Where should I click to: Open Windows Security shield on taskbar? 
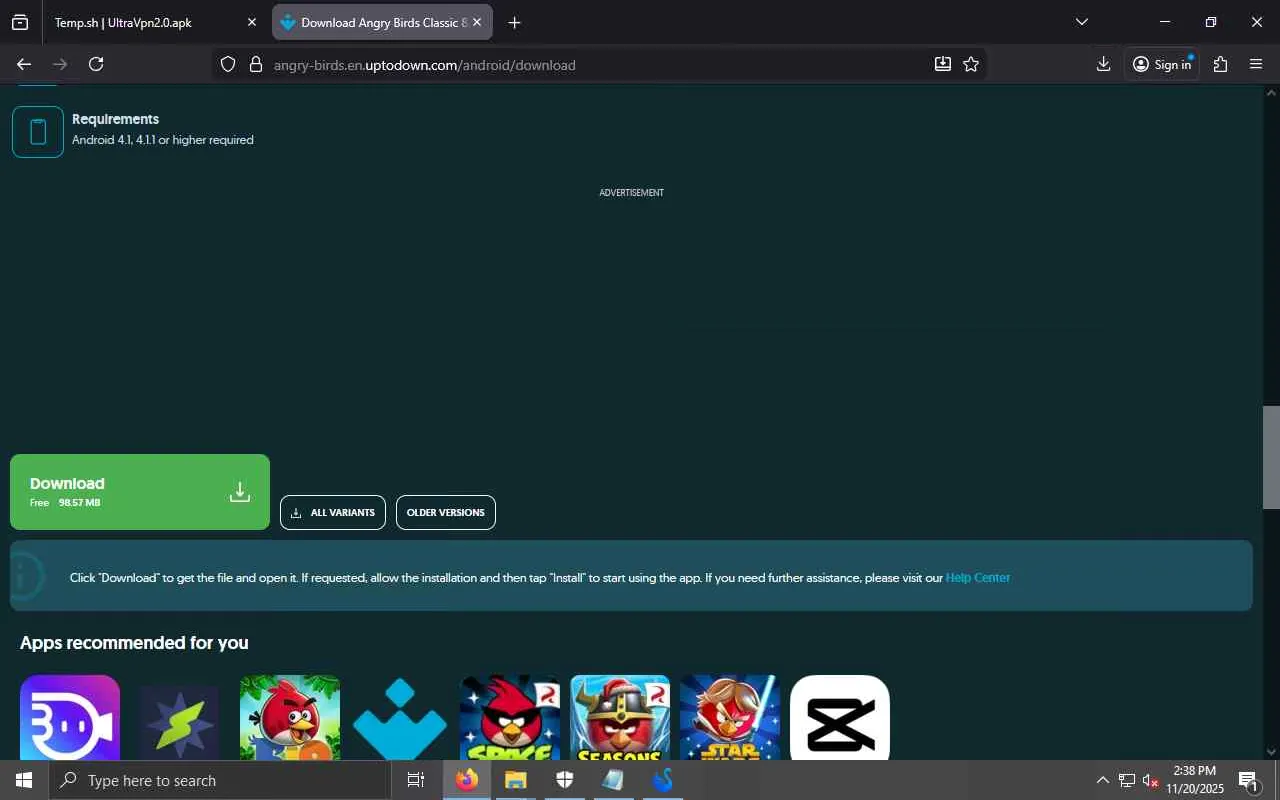tap(565, 780)
